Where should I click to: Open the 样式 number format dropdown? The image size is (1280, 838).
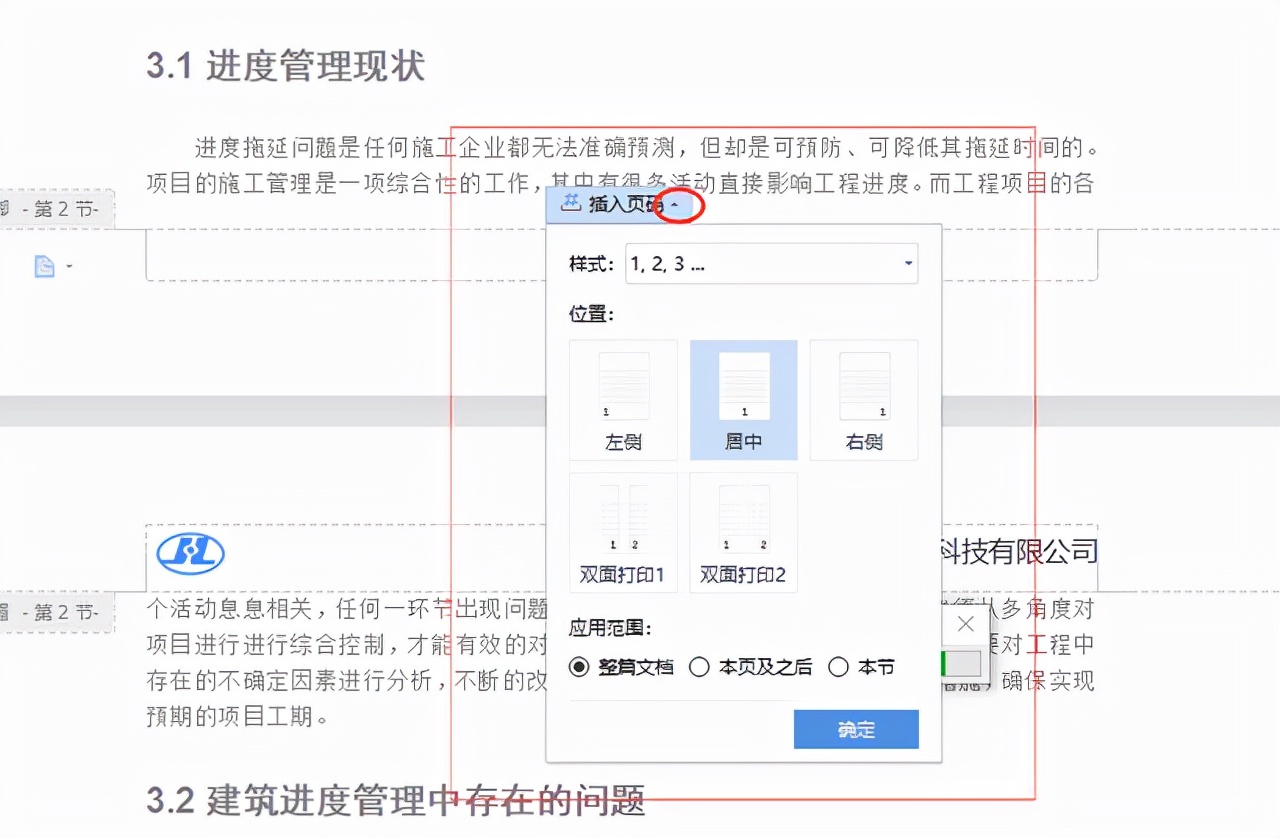pyautogui.click(x=906, y=264)
